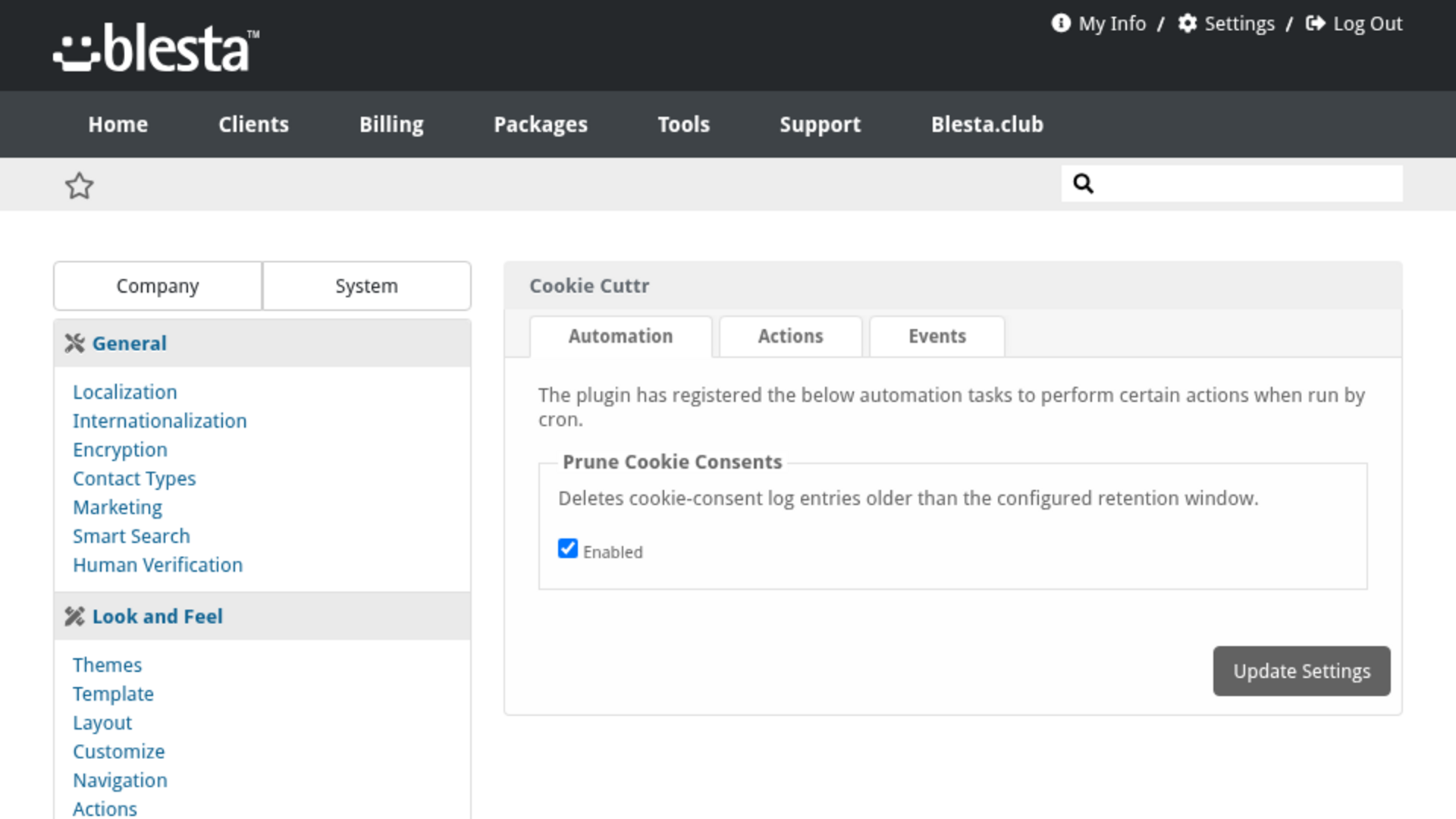Open Marketing settings
Screen dimensions: 1456x819
click(118, 507)
